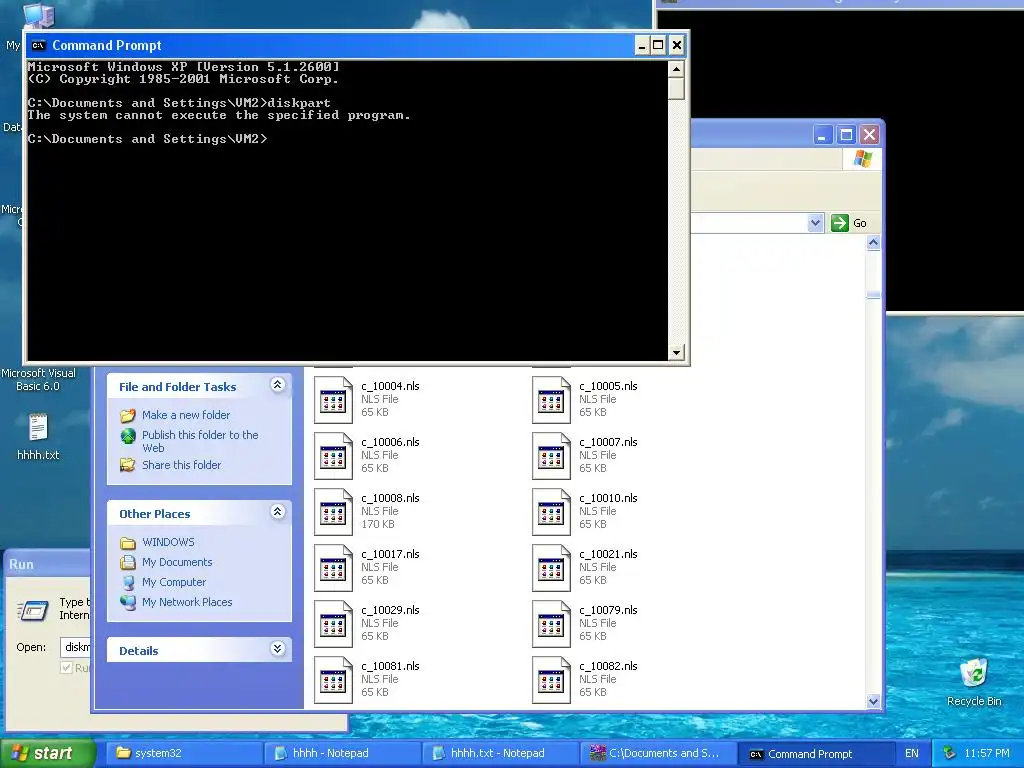Open the c_10004.nls file icon

tap(333, 400)
